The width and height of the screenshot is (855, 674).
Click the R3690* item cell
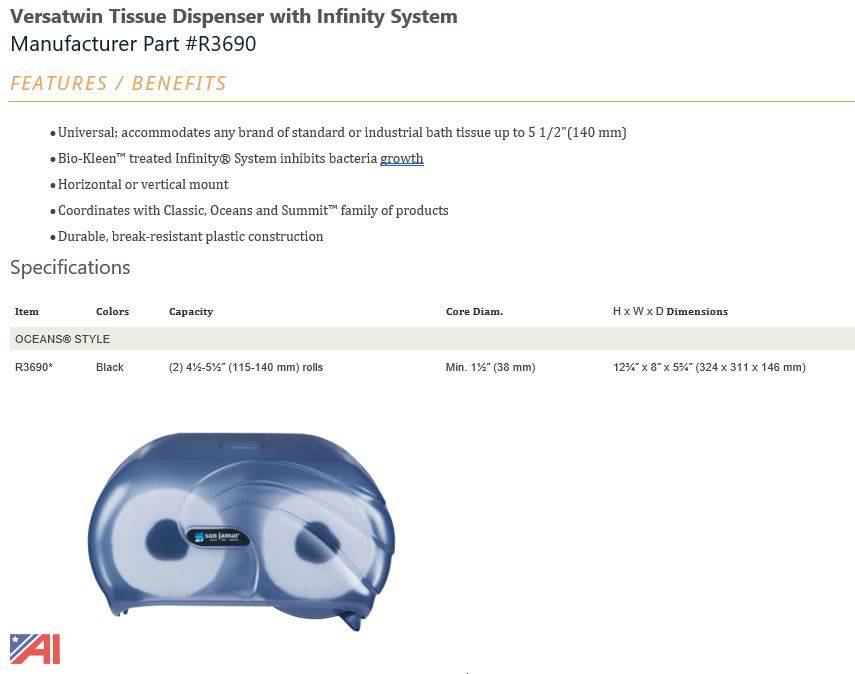coord(34,367)
